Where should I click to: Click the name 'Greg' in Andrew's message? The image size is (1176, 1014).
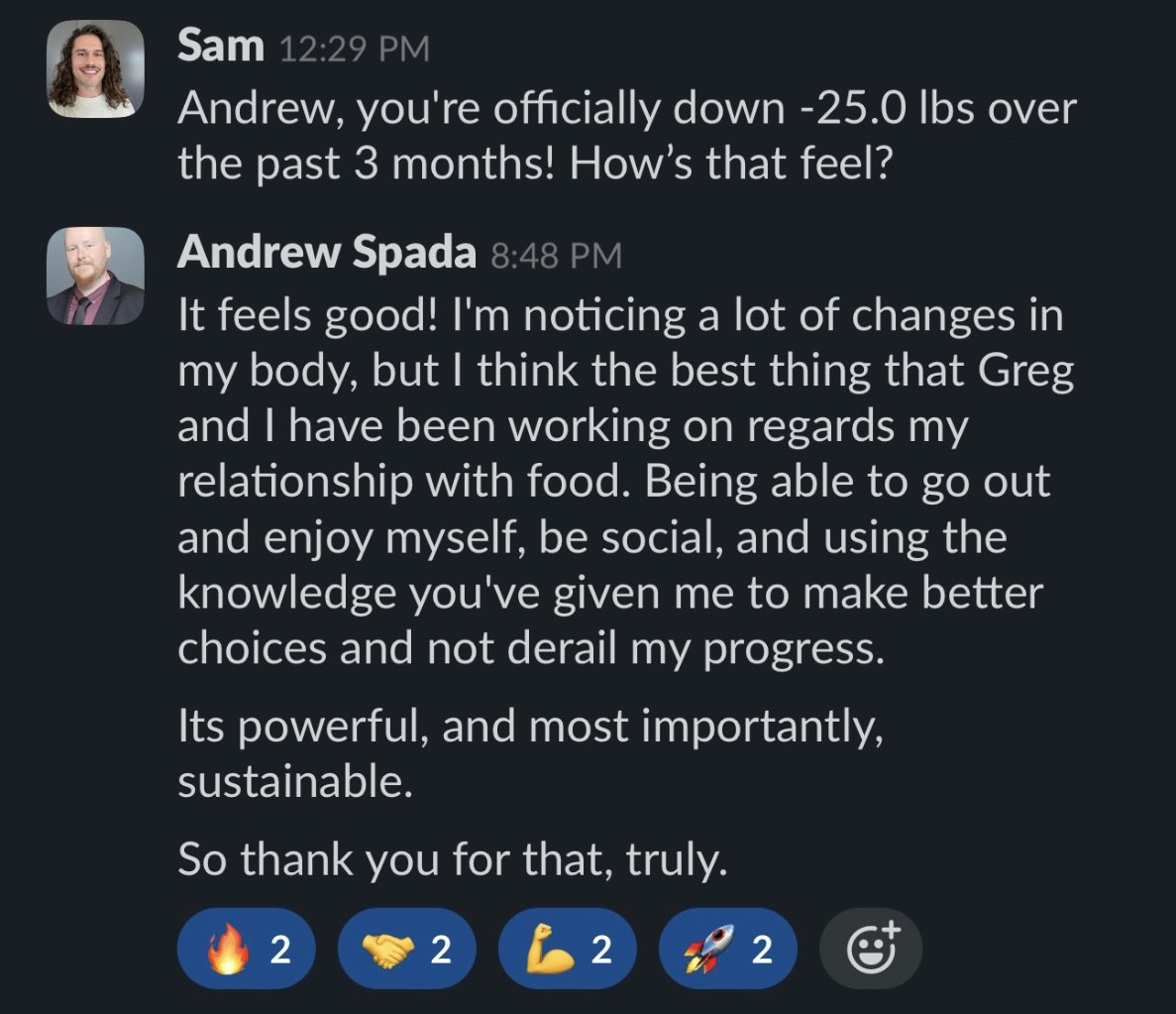coord(1025,370)
